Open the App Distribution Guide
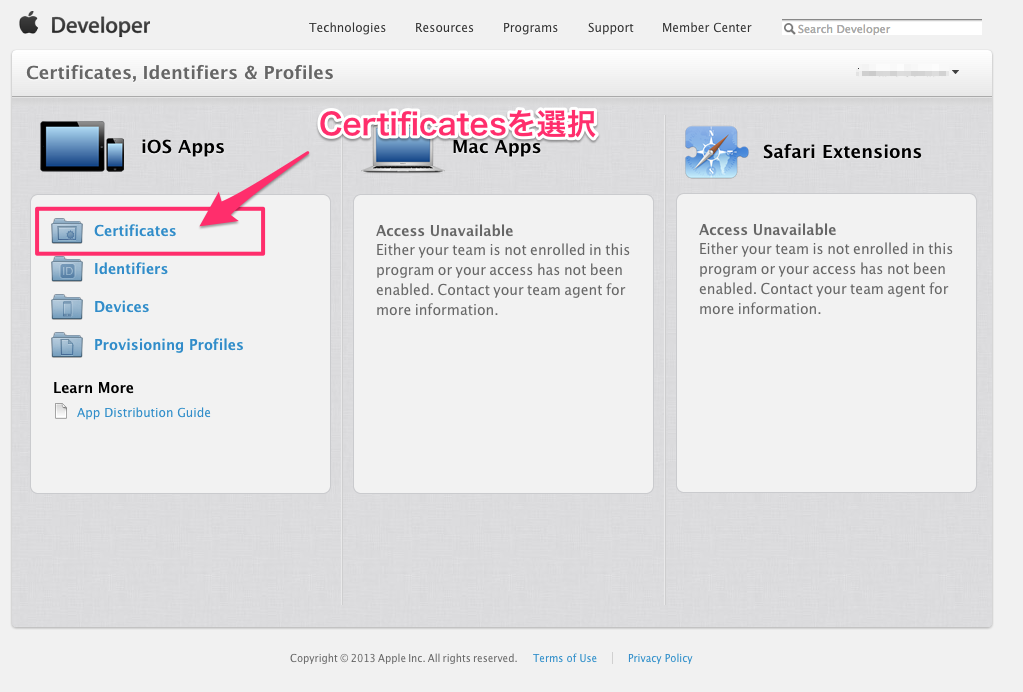The width and height of the screenshot is (1023, 692). coord(143,412)
